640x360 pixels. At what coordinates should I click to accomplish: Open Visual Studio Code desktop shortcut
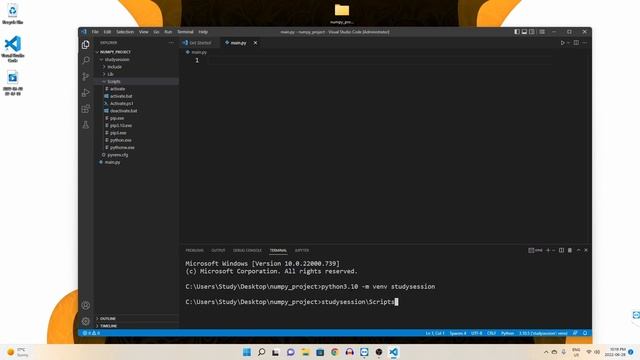pos(13,49)
